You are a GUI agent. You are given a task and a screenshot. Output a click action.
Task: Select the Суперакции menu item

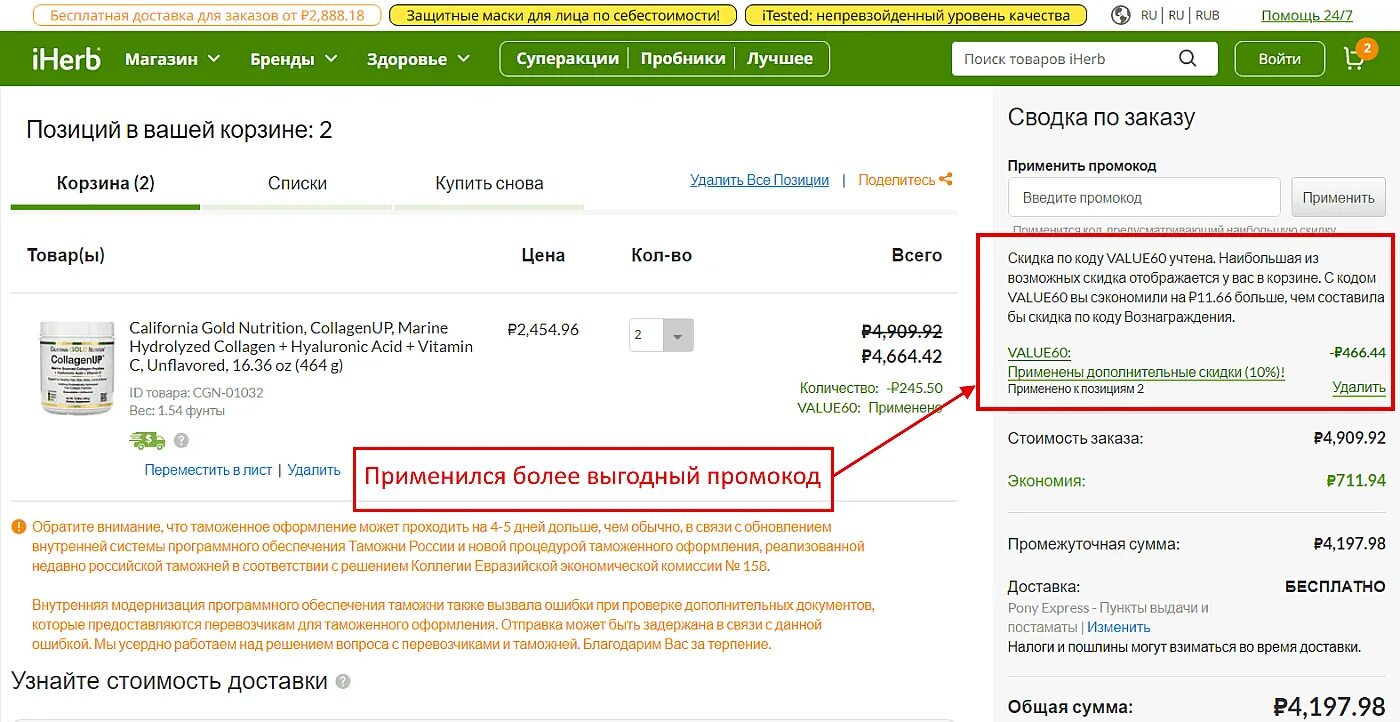pyautogui.click(x=567, y=59)
